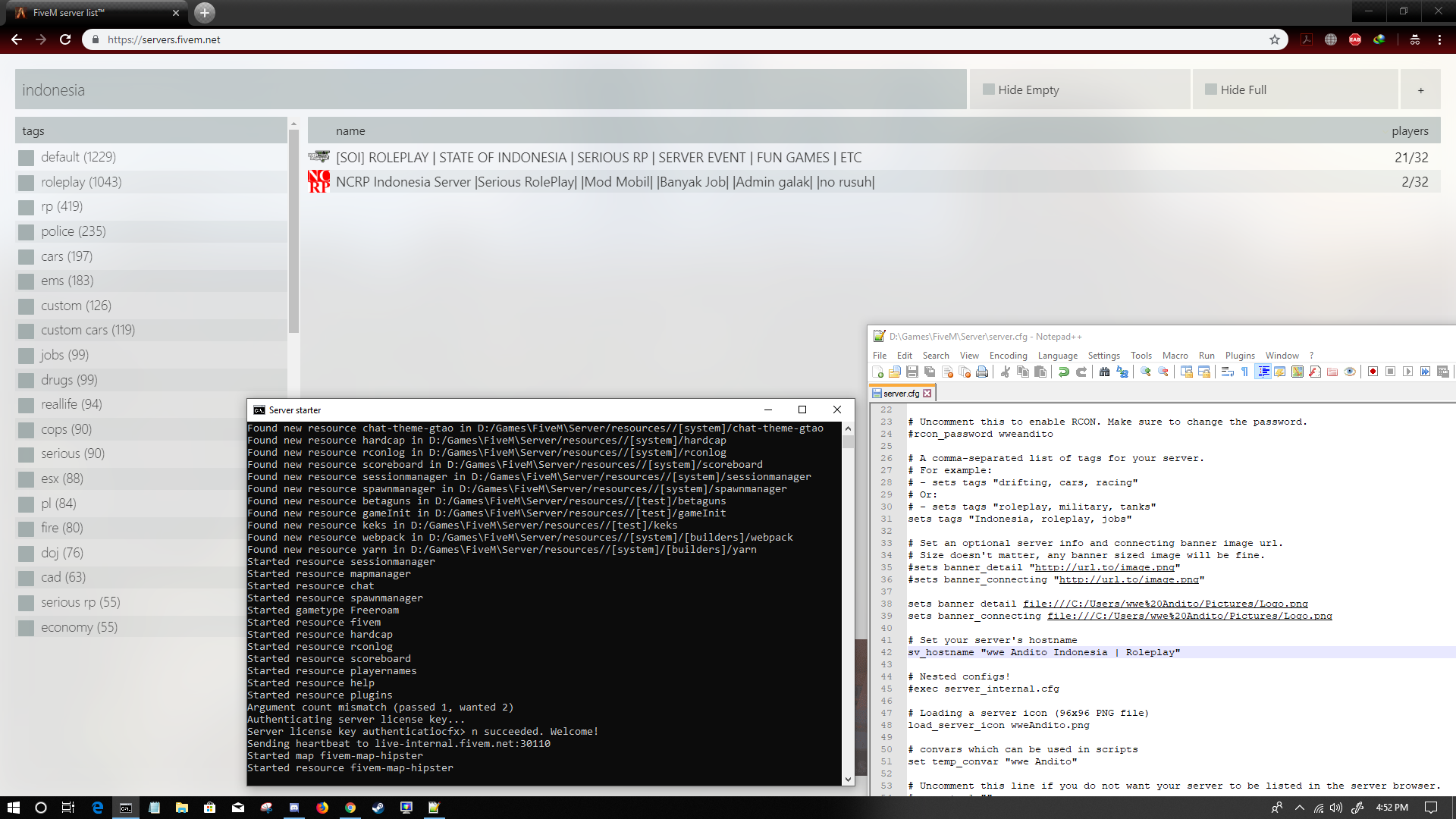Tick the Hide Empty checkbox
This screenshot has width=1456, height=819.
point(989,89)
